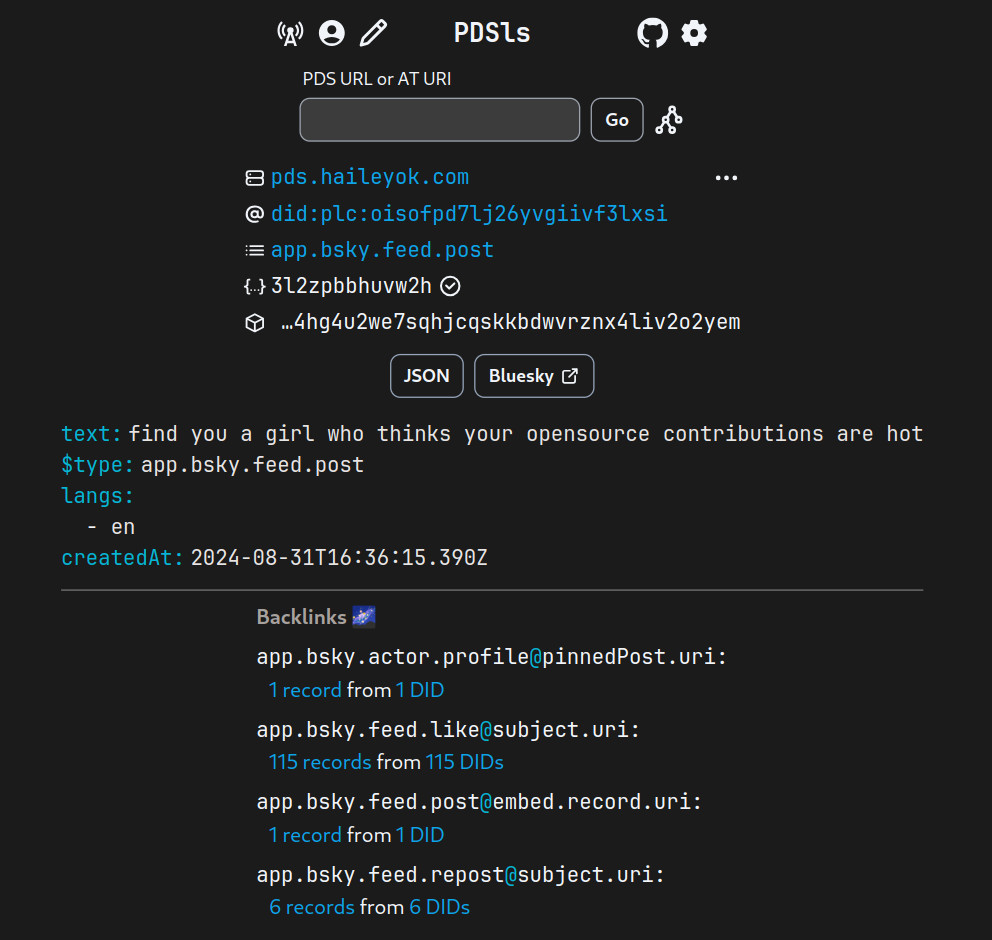
Task: Open the did:plc:oisofpd7lj26yvgiivf3lxsi link
Action: pos(469,214)
